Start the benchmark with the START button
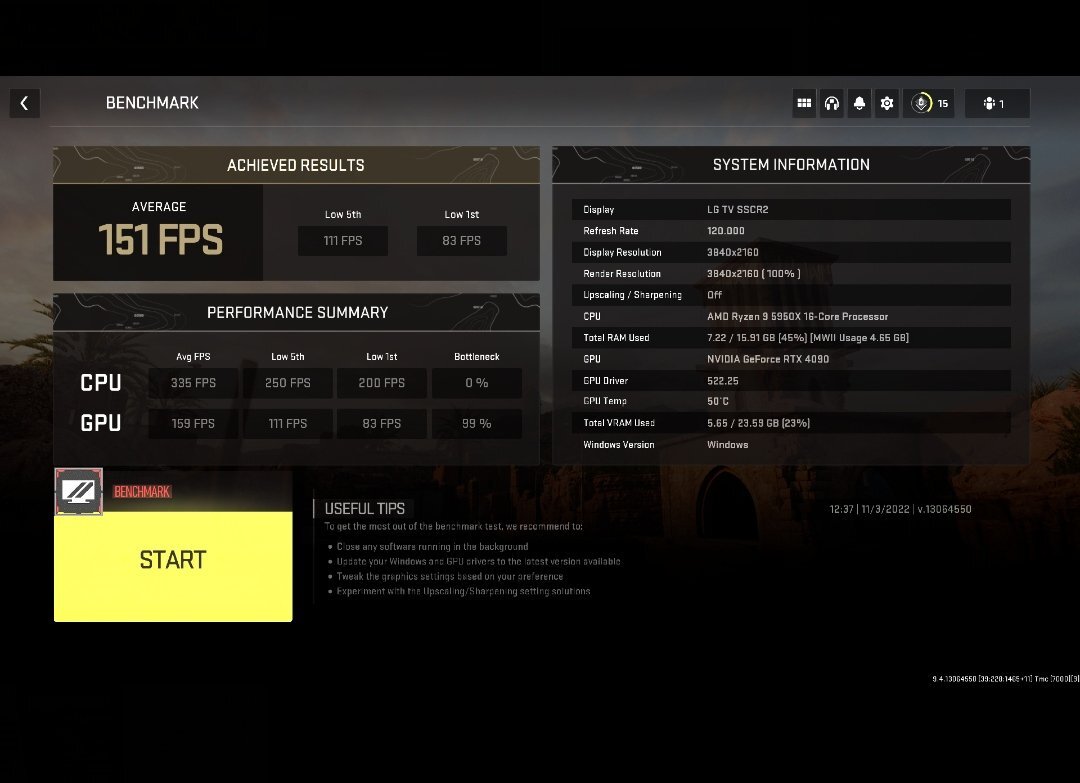The height and width of the screenshot is (783, 1080). click(x=173, y=566)
